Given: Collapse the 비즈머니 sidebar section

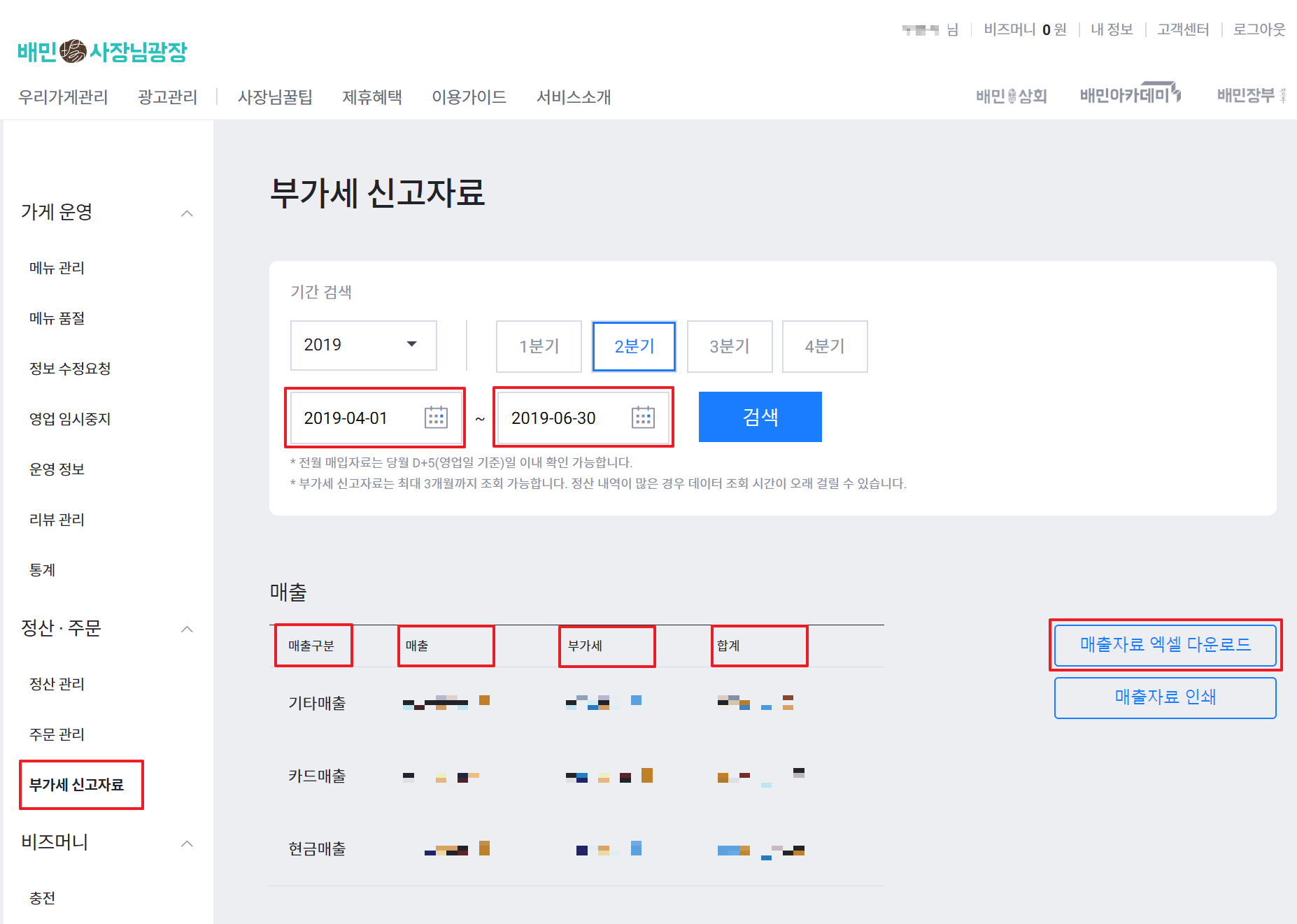Looking at the screenshot, I should tap(187, 844).
